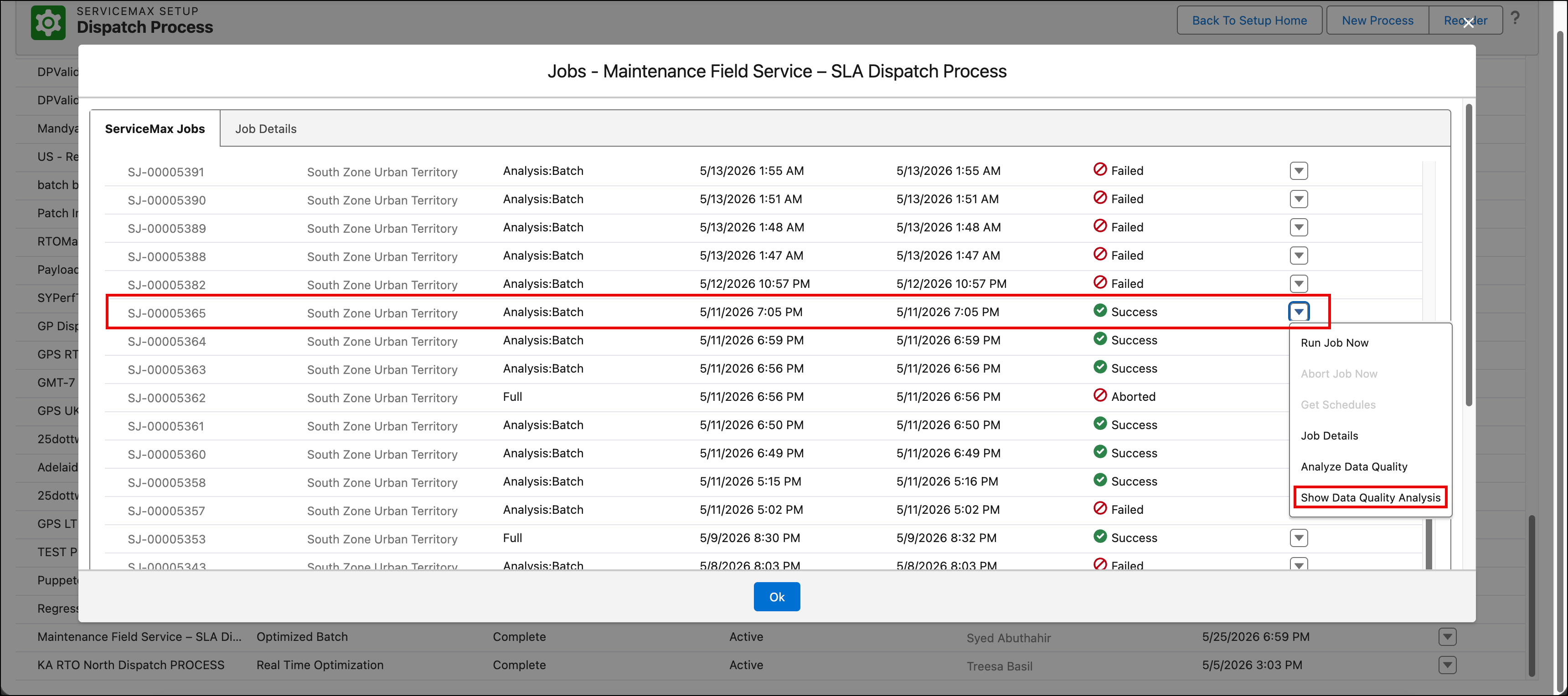The height and width of the screenshot is (696, 1568).
Task: Select Show Data Quality Analysis option
Action: [1370, 498]
